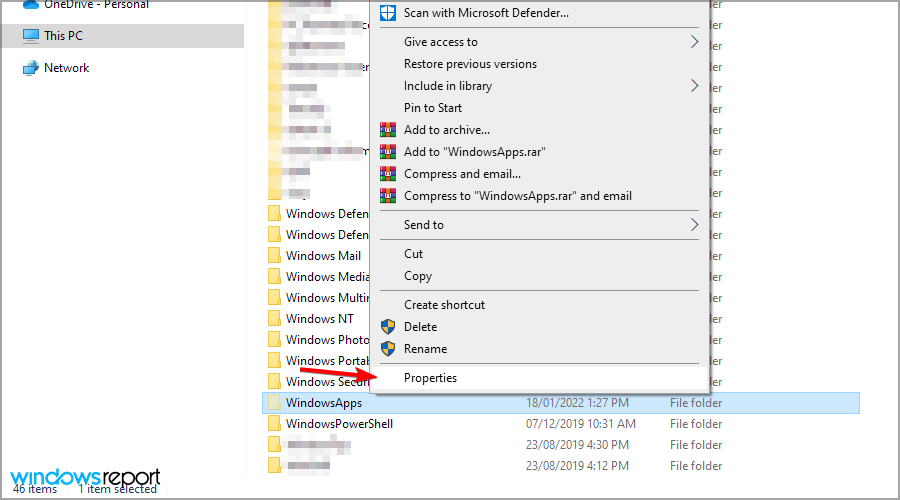Choose Add to "WindowsApps.rar"

point(475,152)
